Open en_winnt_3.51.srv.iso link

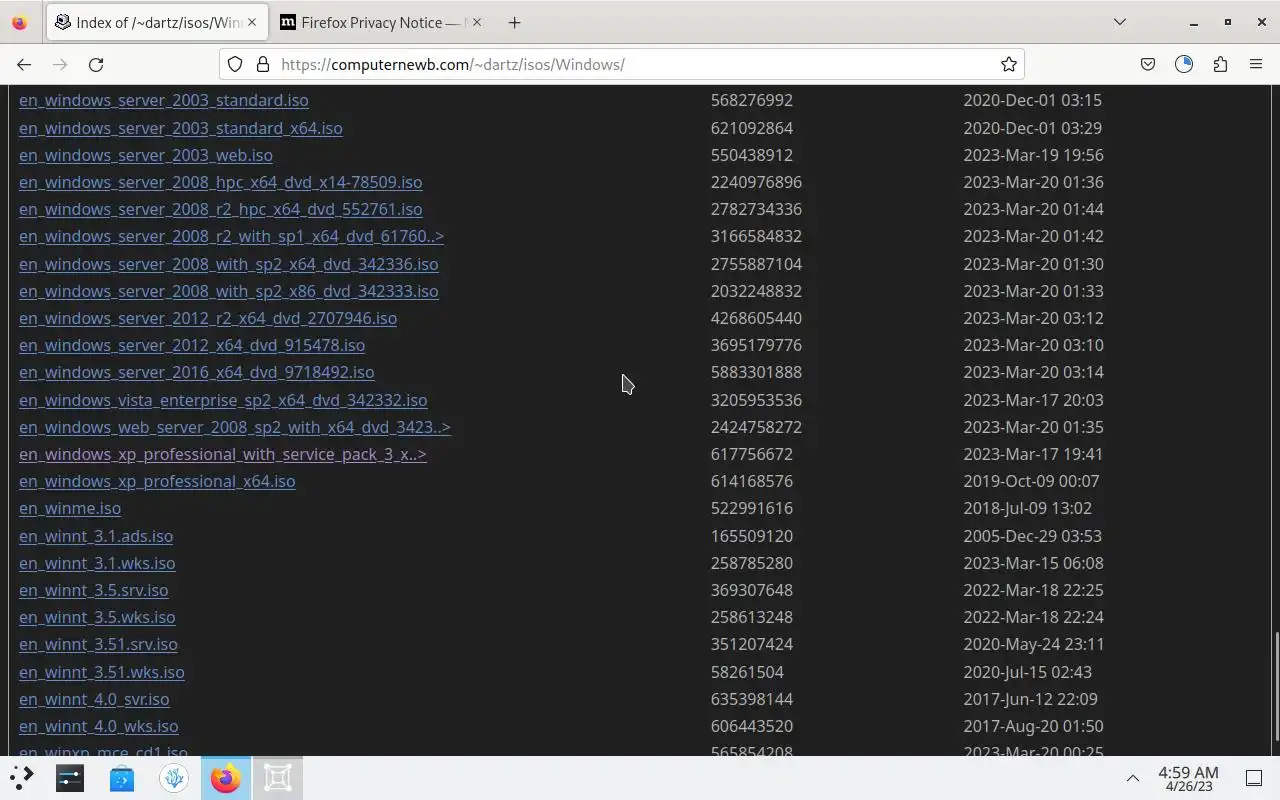(x=98, y=644)
